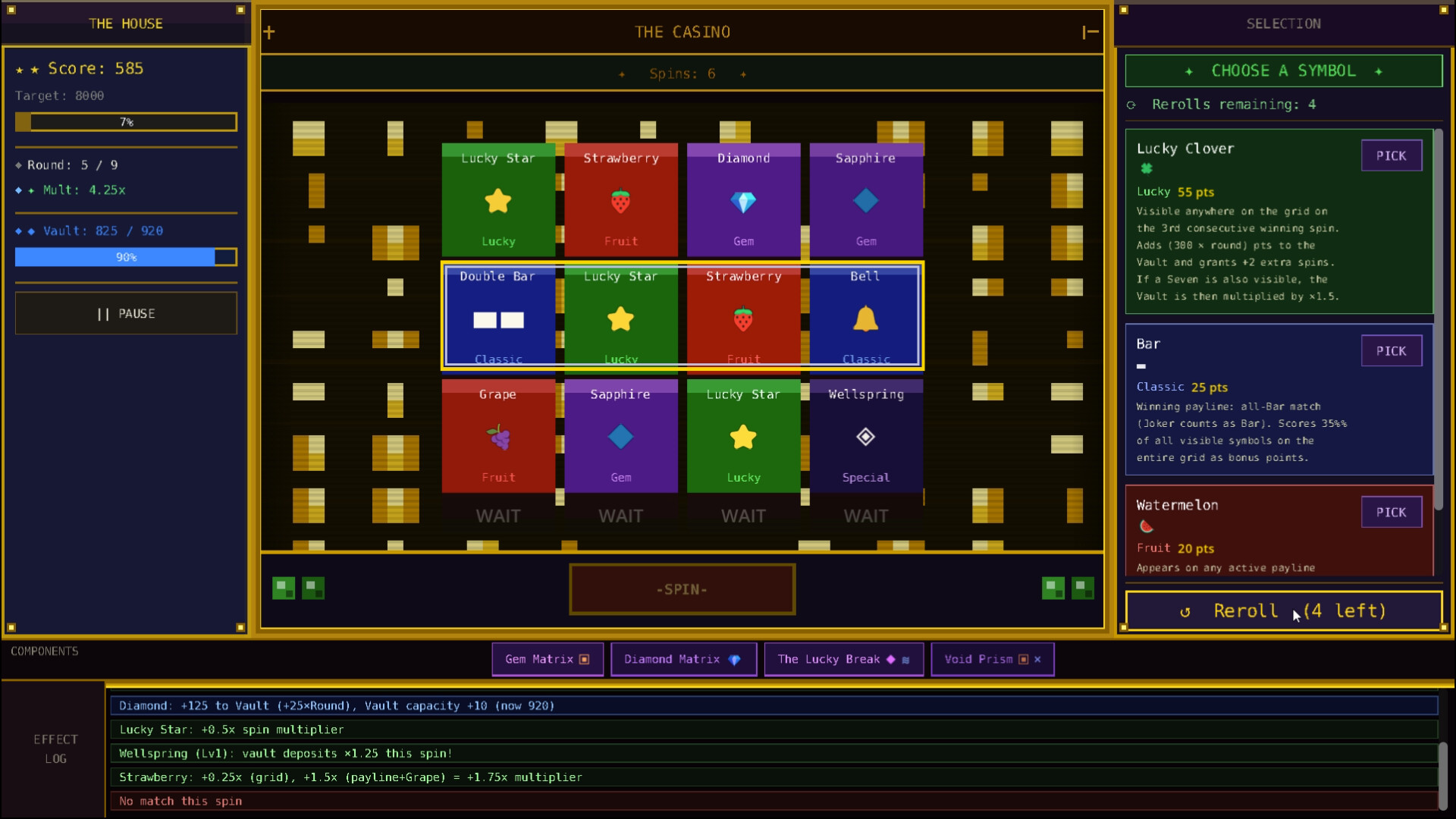This screenshot has height=819, width=1456.
Task: Click the plus icon at casino header left
Action: pos(269,32)
